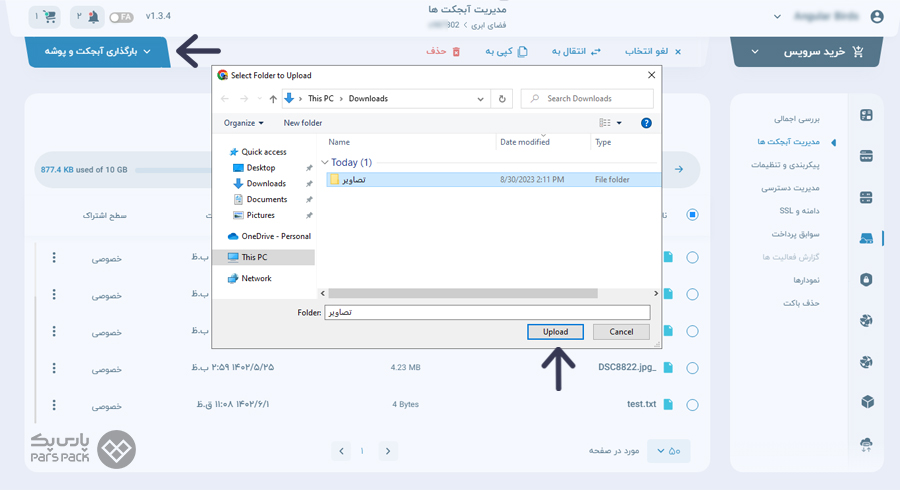The width and height of the screenshot is (900, 490).
Task: Go to previous page in pagination
Action: [x=342, y=451]
